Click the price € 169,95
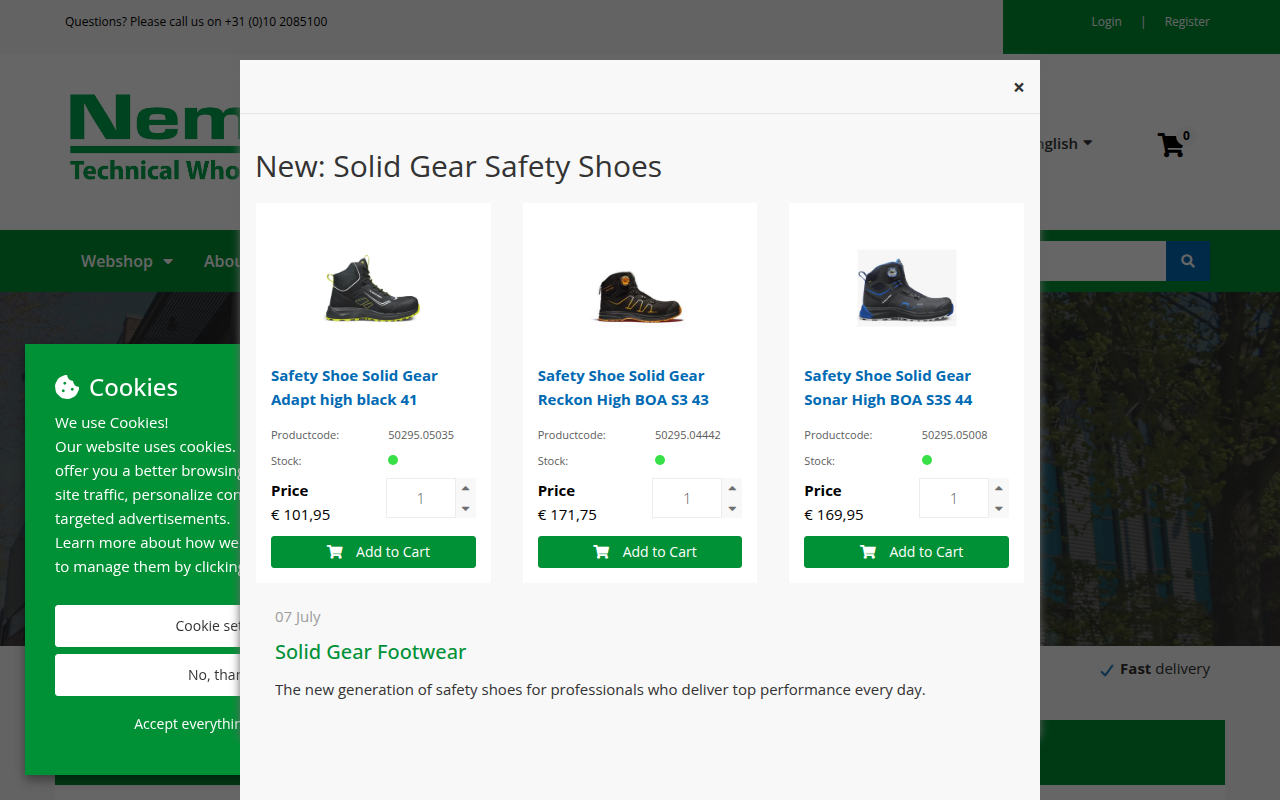Screen dimensions: 1280x800 pyautogui.click(x=834, y=515)
